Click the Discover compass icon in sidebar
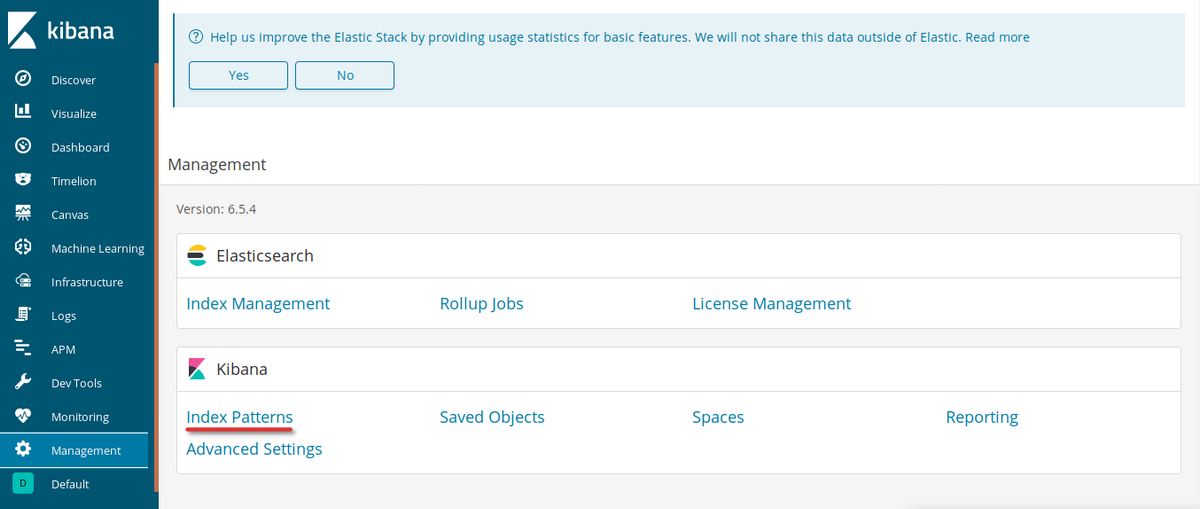This screenshot has width=1200, height=509. coord(23,79)
